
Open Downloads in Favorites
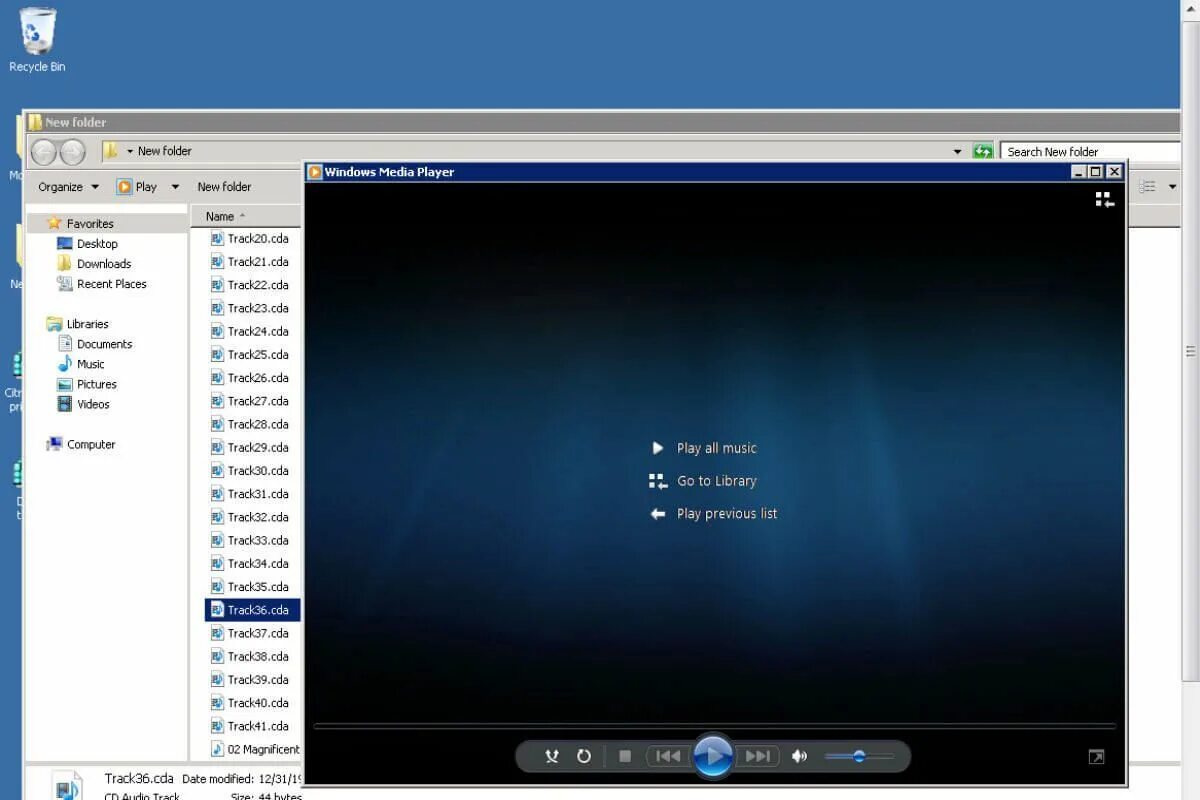[x=94, y=264]
